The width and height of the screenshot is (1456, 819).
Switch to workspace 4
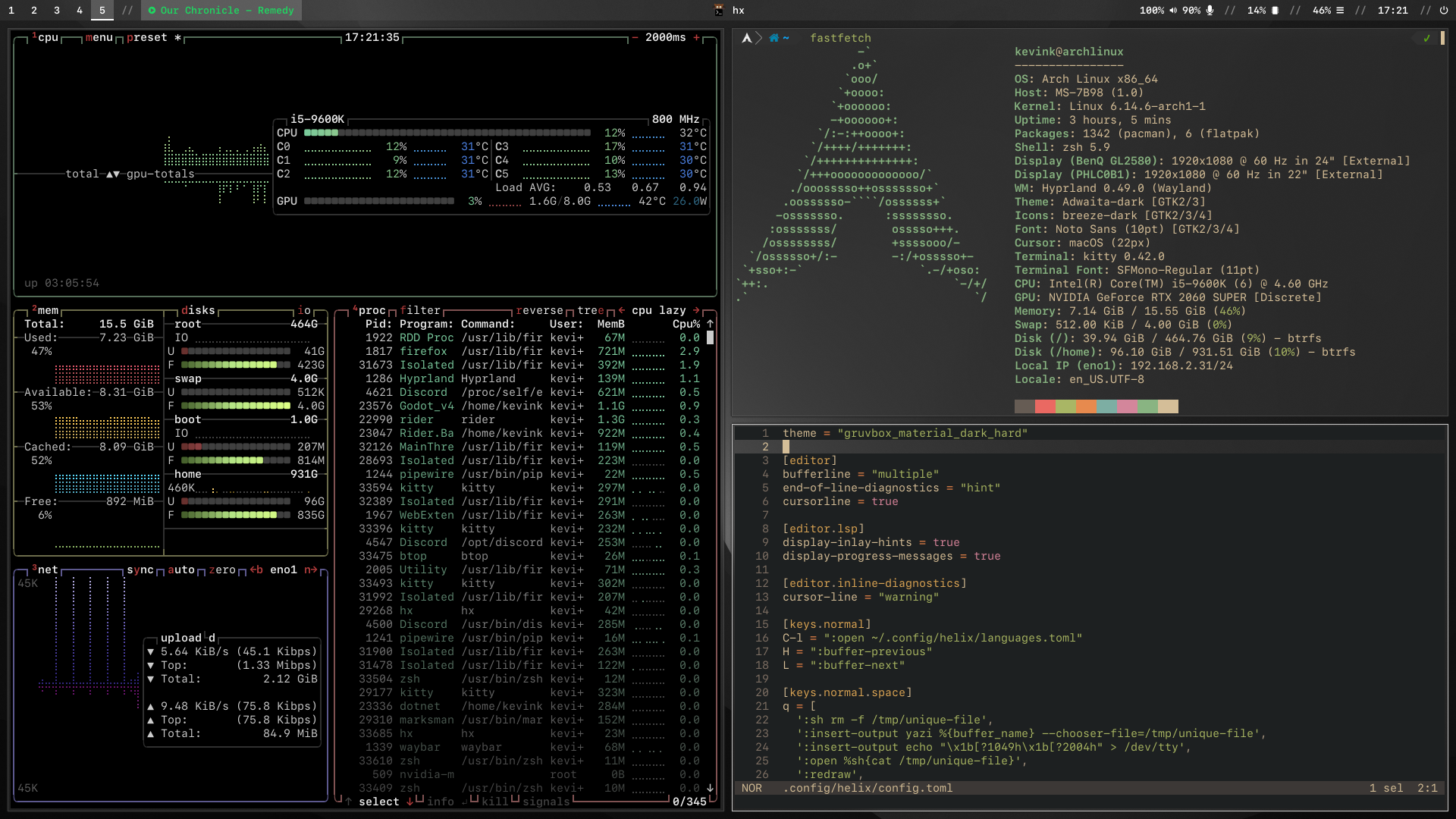pyautogui.click(x=80, y=11)
